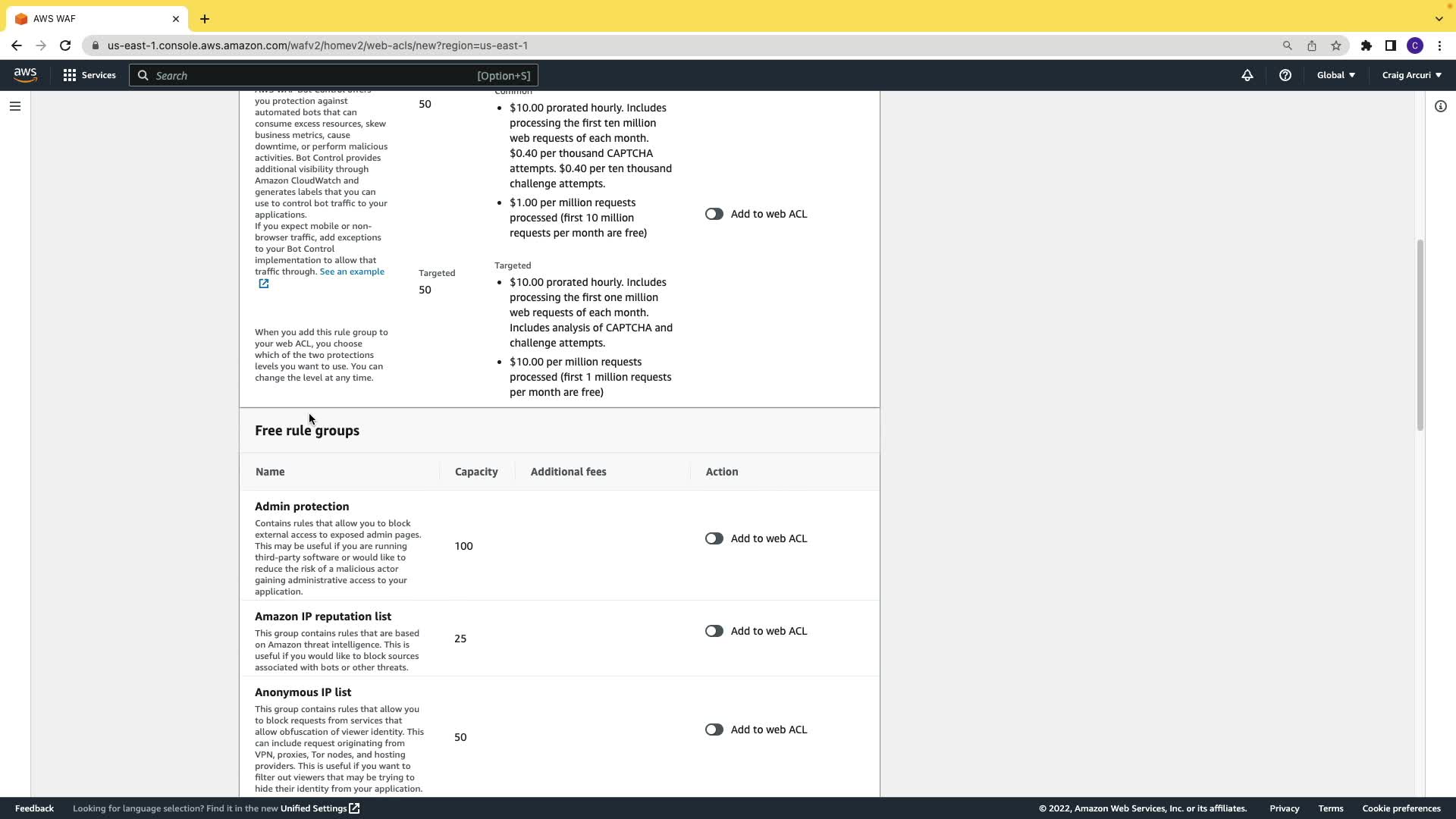1456x819 pixels.
Task: Expand the left hamburger navigation menu
Action: (x=14, y=106)
